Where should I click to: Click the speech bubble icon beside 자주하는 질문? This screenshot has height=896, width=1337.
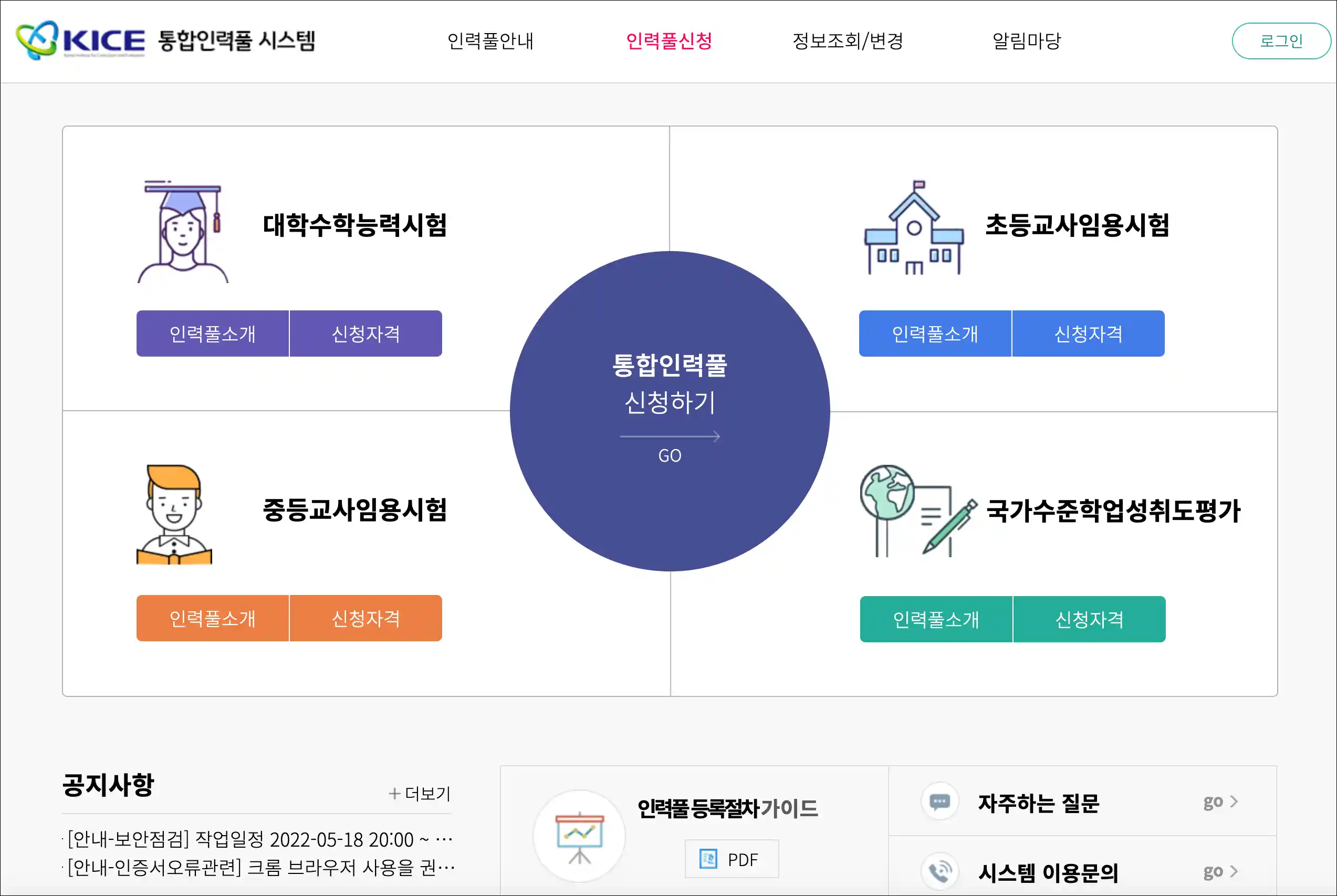(940, 801)
